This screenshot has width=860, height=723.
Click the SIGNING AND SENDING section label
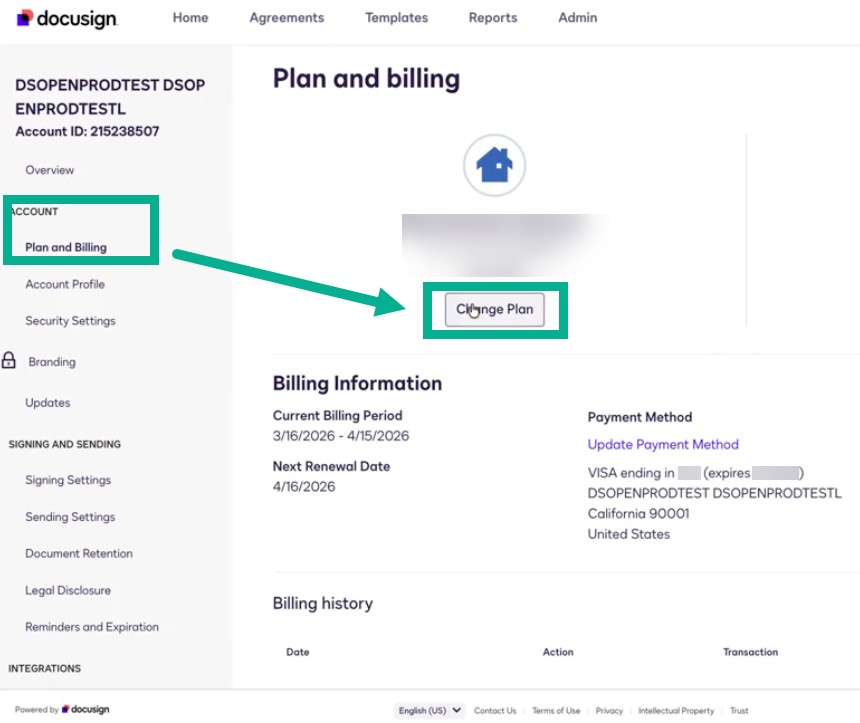point(65,444)
